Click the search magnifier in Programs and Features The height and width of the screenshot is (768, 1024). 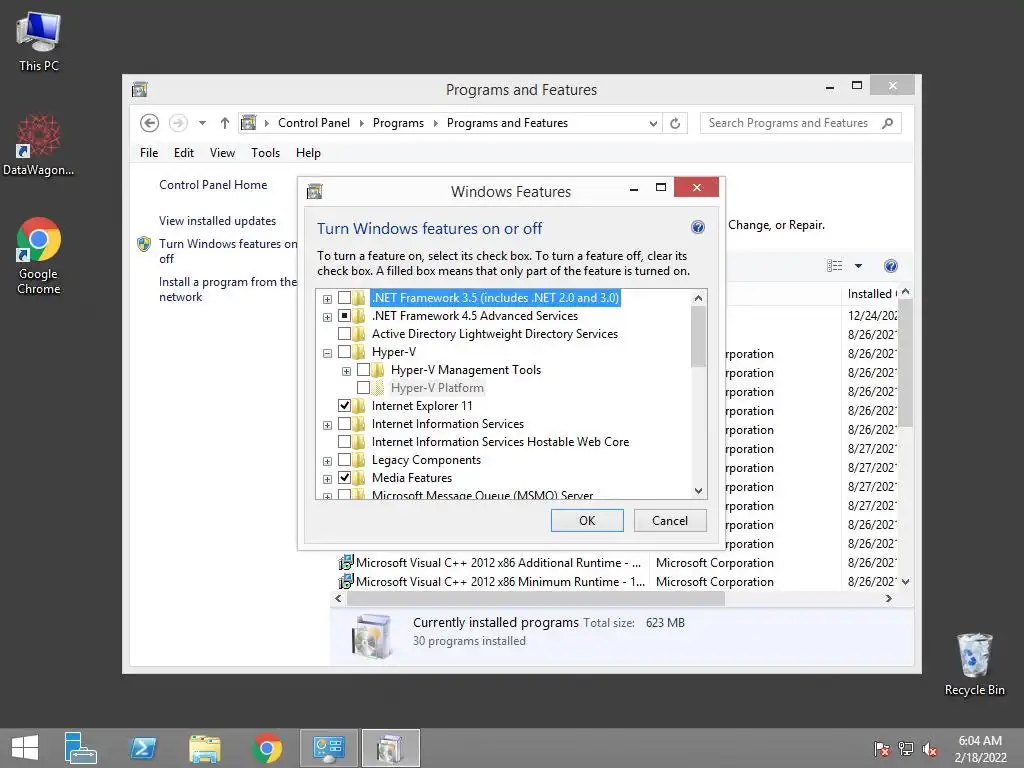[888, 123]
